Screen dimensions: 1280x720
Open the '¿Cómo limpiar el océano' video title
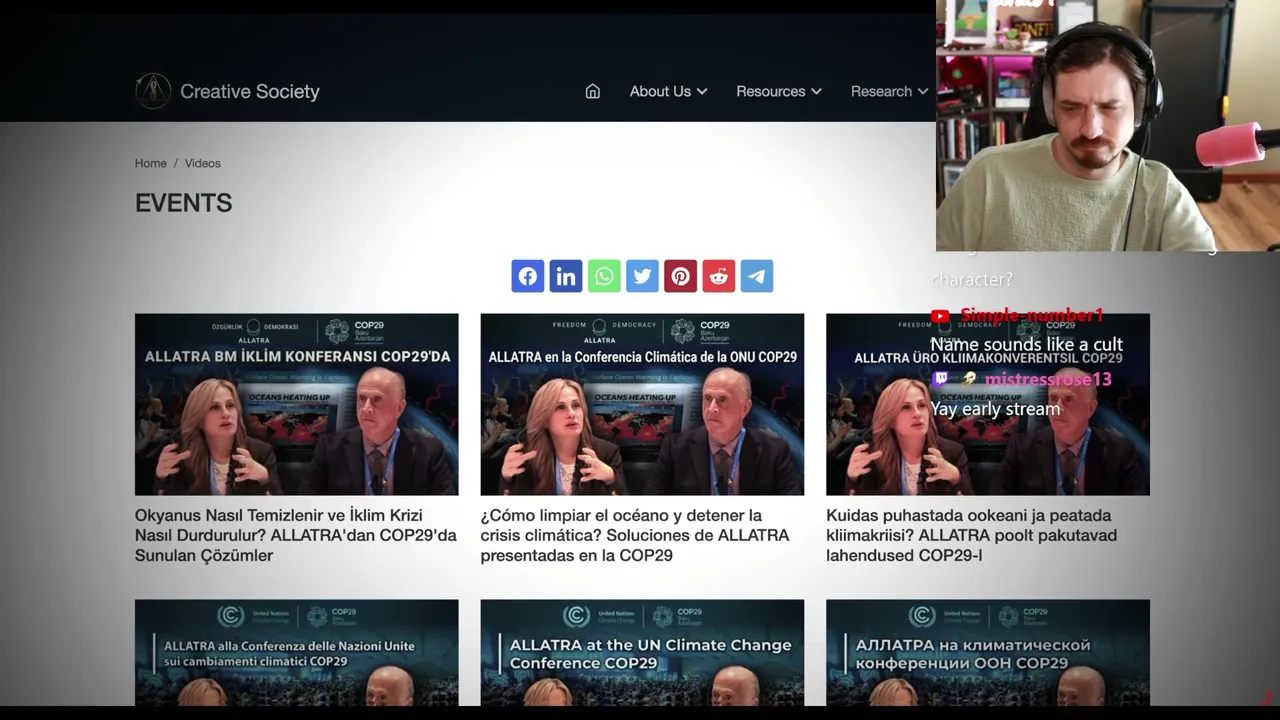click(x=635, y=535)
